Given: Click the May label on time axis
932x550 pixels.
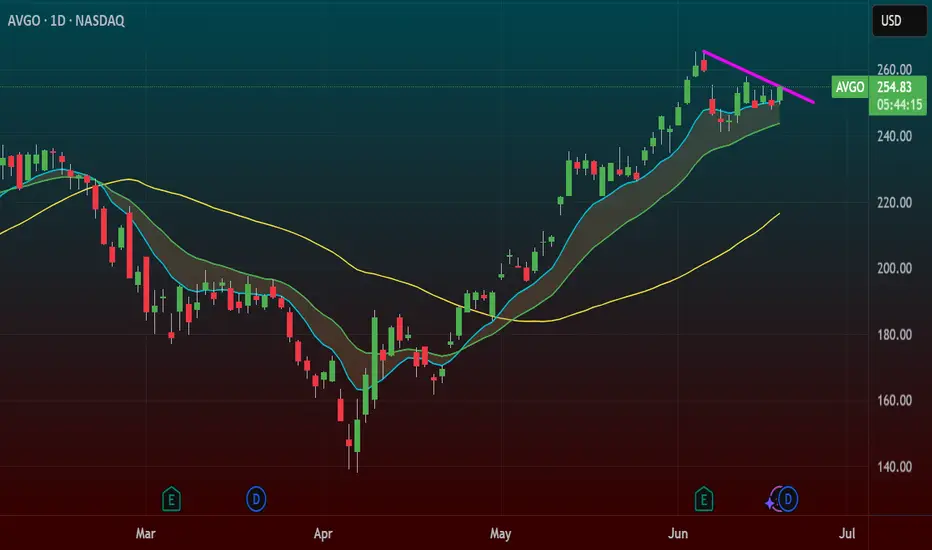Looking at the screenshot, I should (x=500, y=533).
